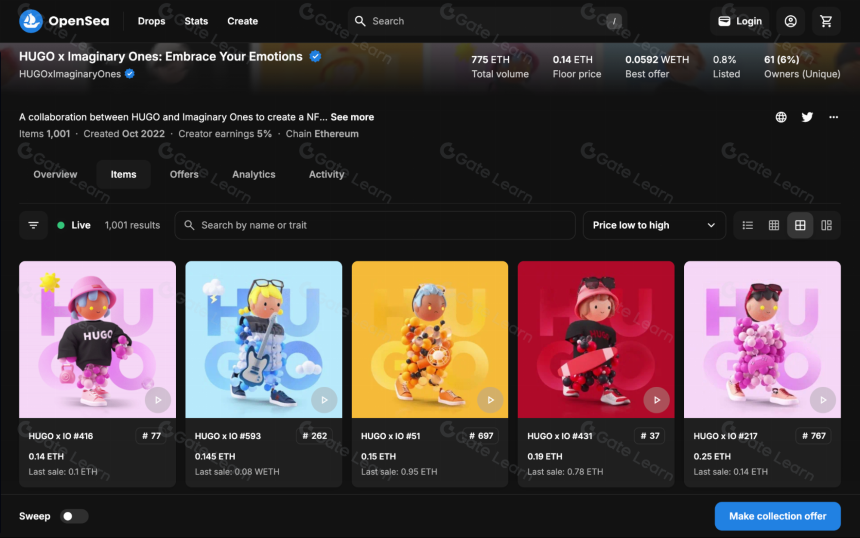Open the HUGO x IO #51 item link
The height and width of the screenshot is (538, 860).
tap(391, 436)
